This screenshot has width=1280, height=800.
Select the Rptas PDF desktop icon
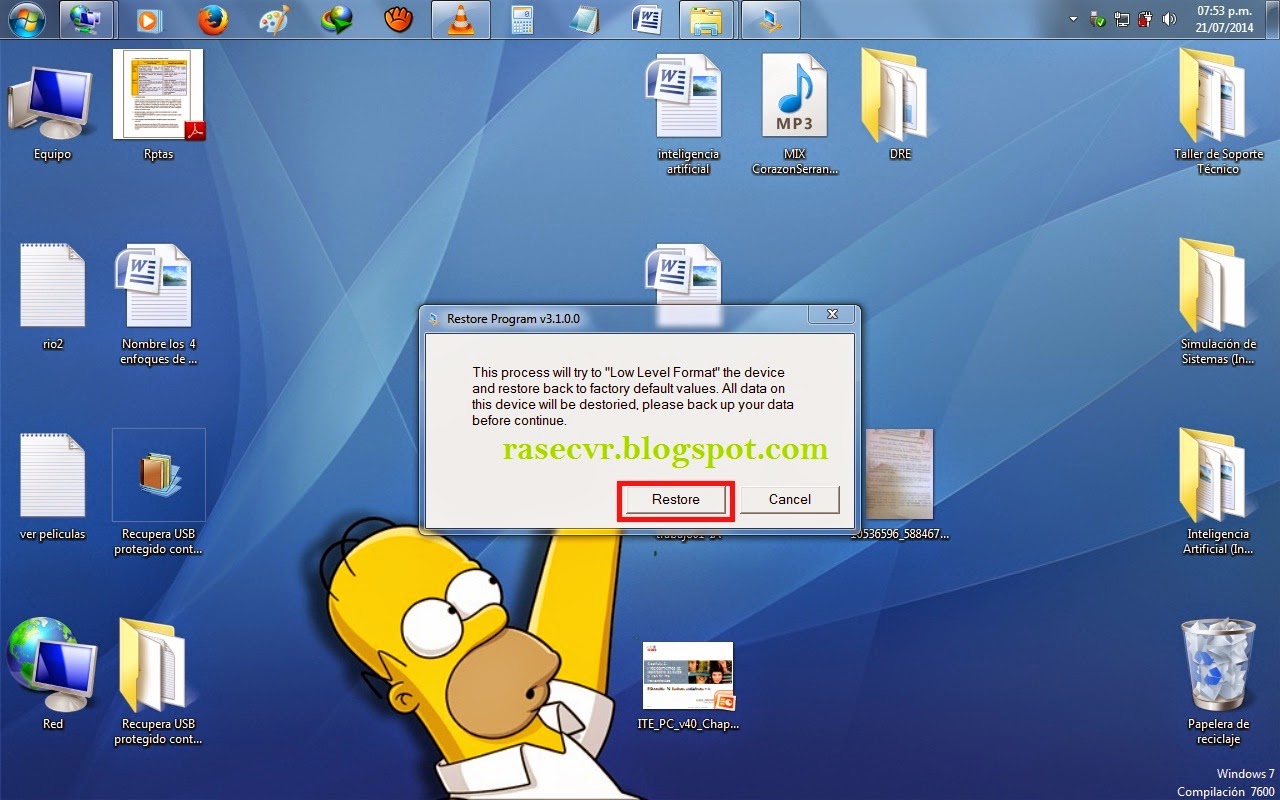click(x=158, y=105)
